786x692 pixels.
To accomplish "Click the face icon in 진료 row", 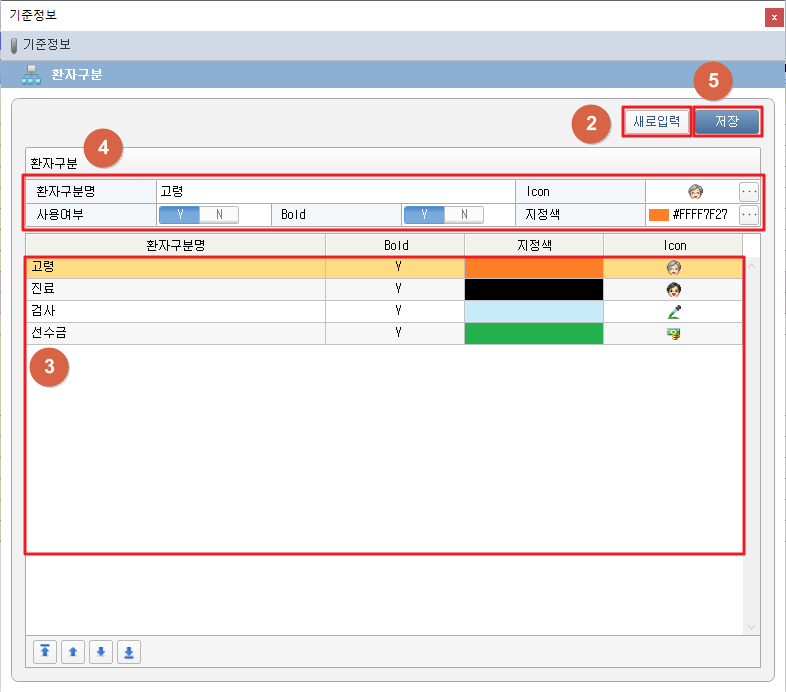I will pos(673,289).
